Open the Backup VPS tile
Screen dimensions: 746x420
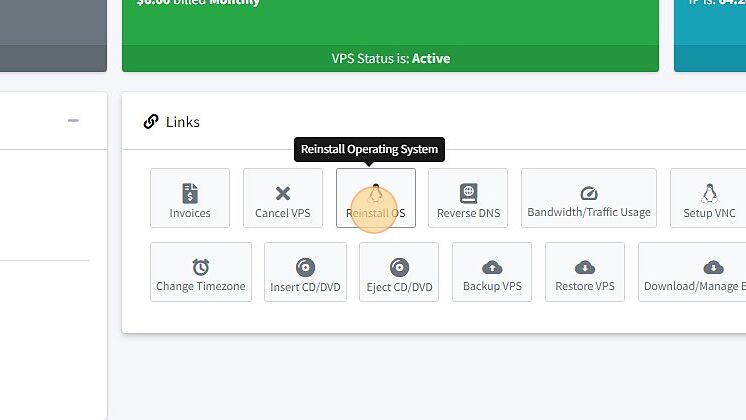click(x=492, y=272)
